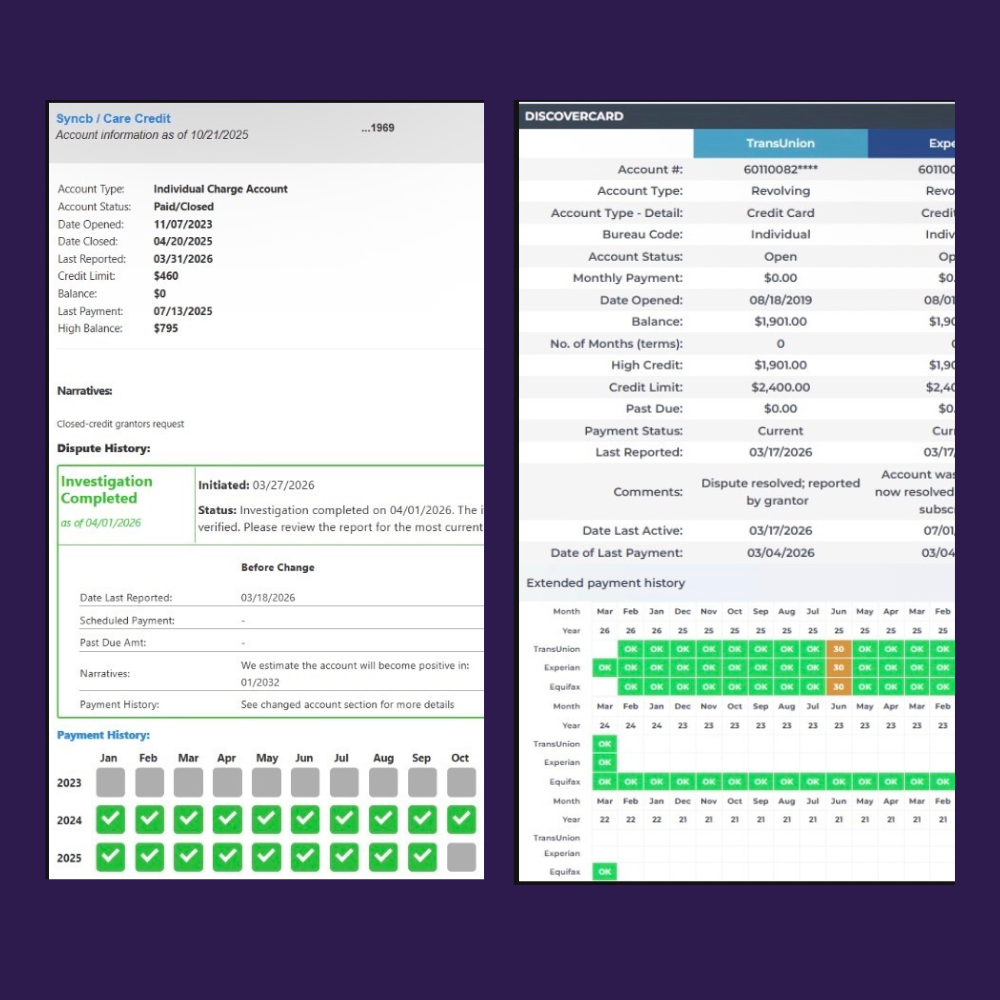Click the Investigation Completed status box
1000x1000 pixels.
point(126,504)
